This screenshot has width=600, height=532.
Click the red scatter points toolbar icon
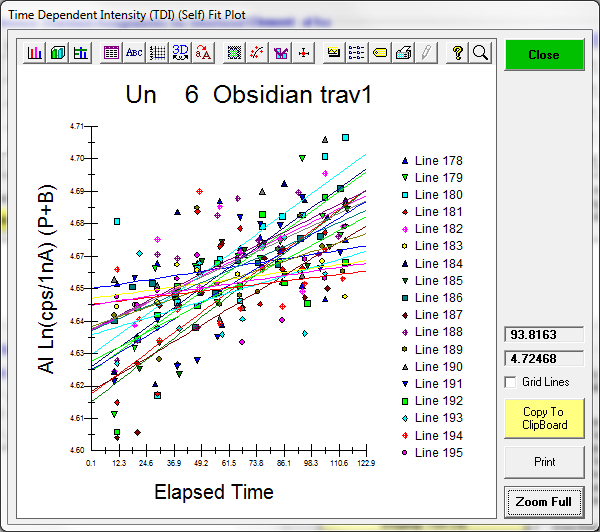(258, 53)
